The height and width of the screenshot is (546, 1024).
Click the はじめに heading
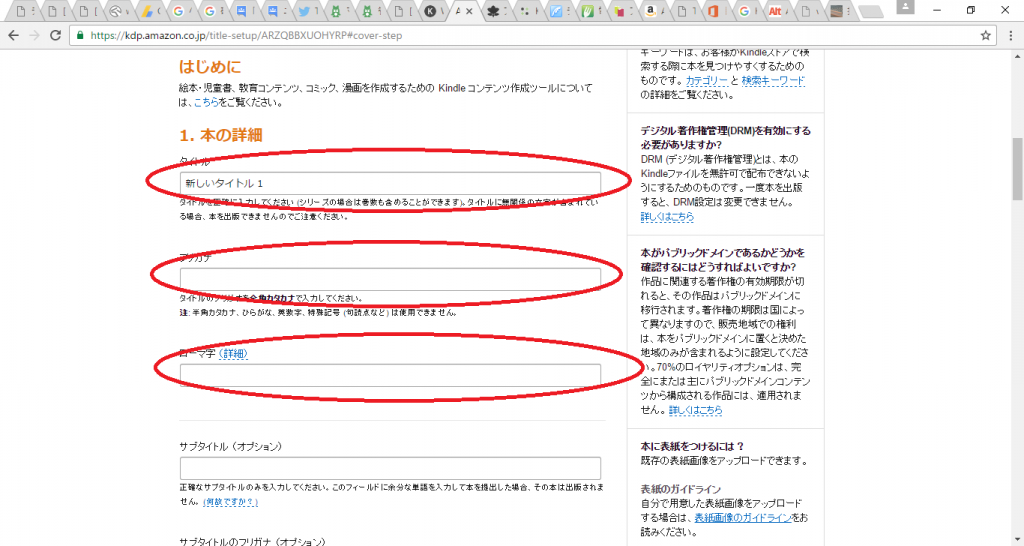[x=210, y=67]
